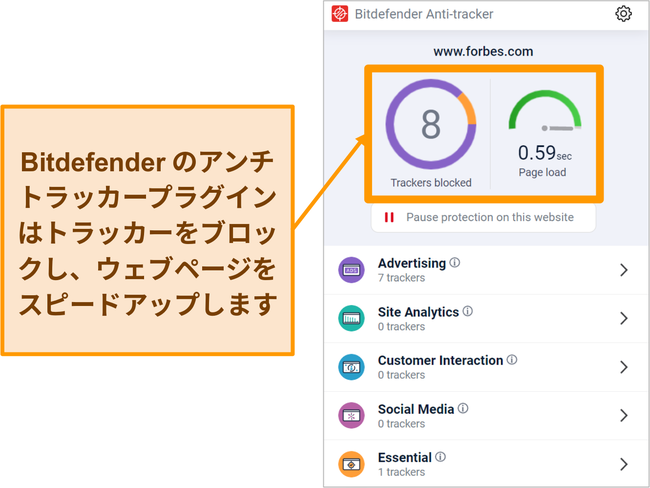Click "7 trackers" under Advertising
650x488 pixels.
point(401,278)
